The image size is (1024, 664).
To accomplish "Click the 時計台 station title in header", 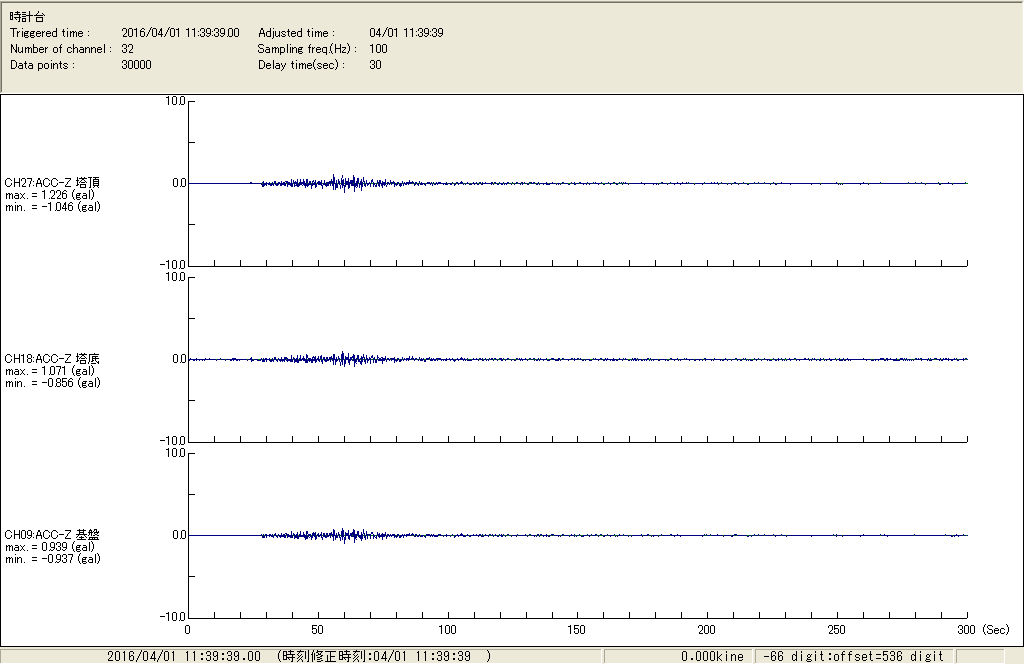I will click(27, 17).
